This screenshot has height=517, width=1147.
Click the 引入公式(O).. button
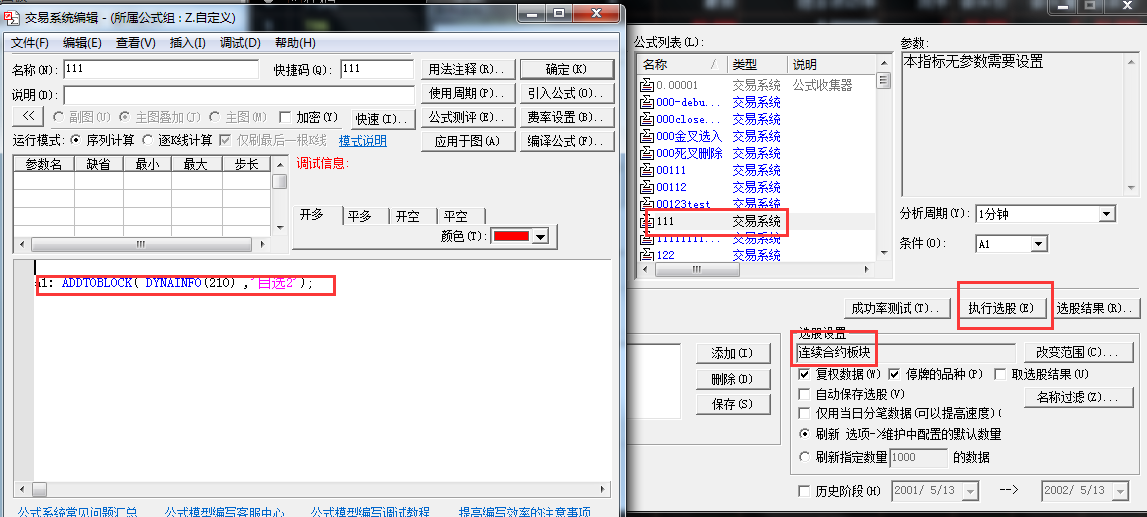(567, 94)
